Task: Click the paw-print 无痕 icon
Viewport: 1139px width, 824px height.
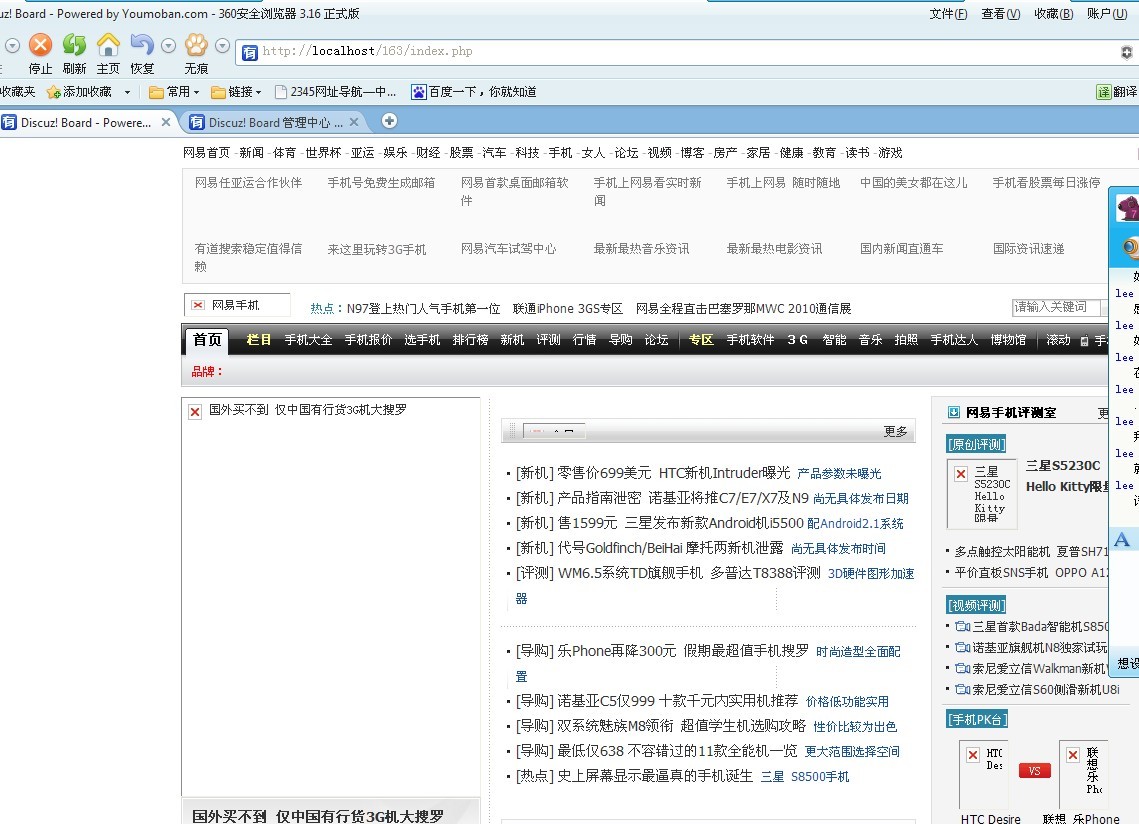Action: pos(196,45)
